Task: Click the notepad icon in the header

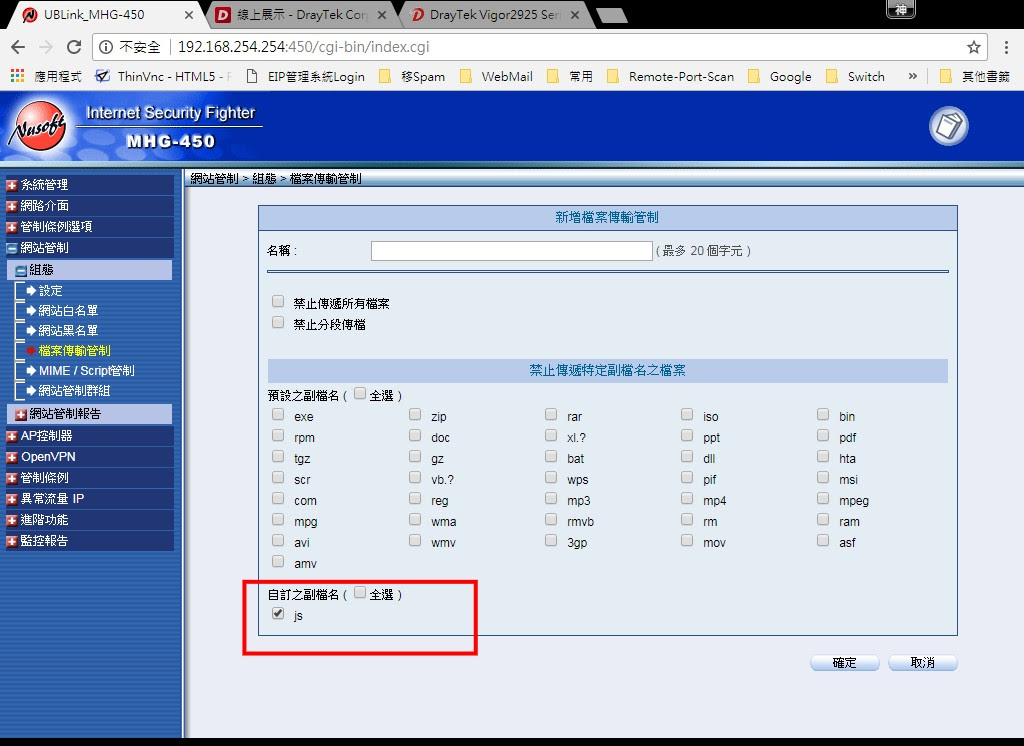Action: (948, 126)
